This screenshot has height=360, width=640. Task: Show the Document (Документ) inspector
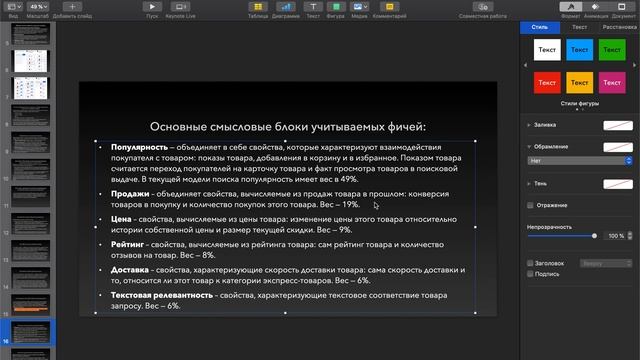[x=622, y=7]
